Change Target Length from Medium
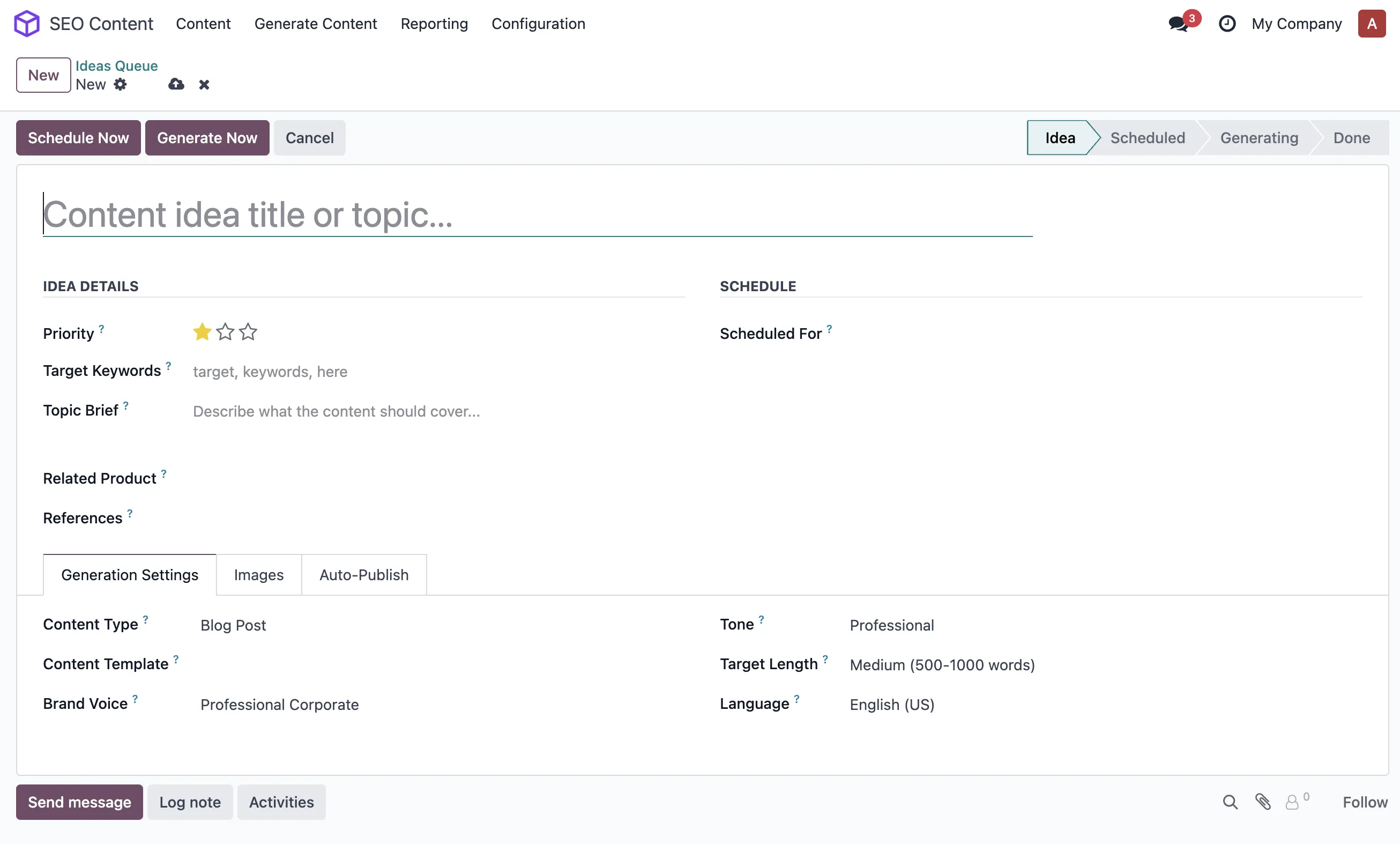 click(942, 664)
